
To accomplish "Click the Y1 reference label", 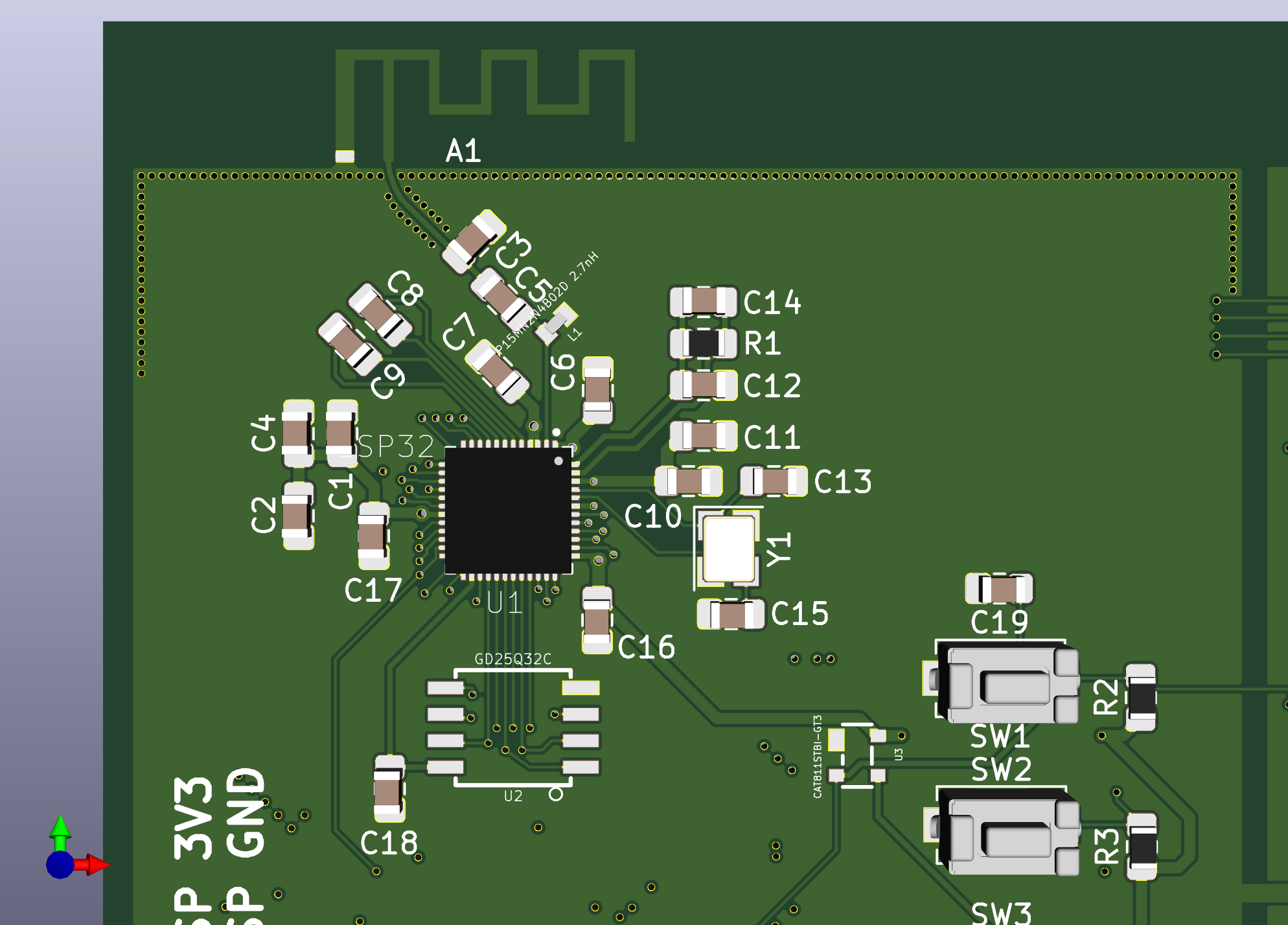I will click(x=779, y=550).
